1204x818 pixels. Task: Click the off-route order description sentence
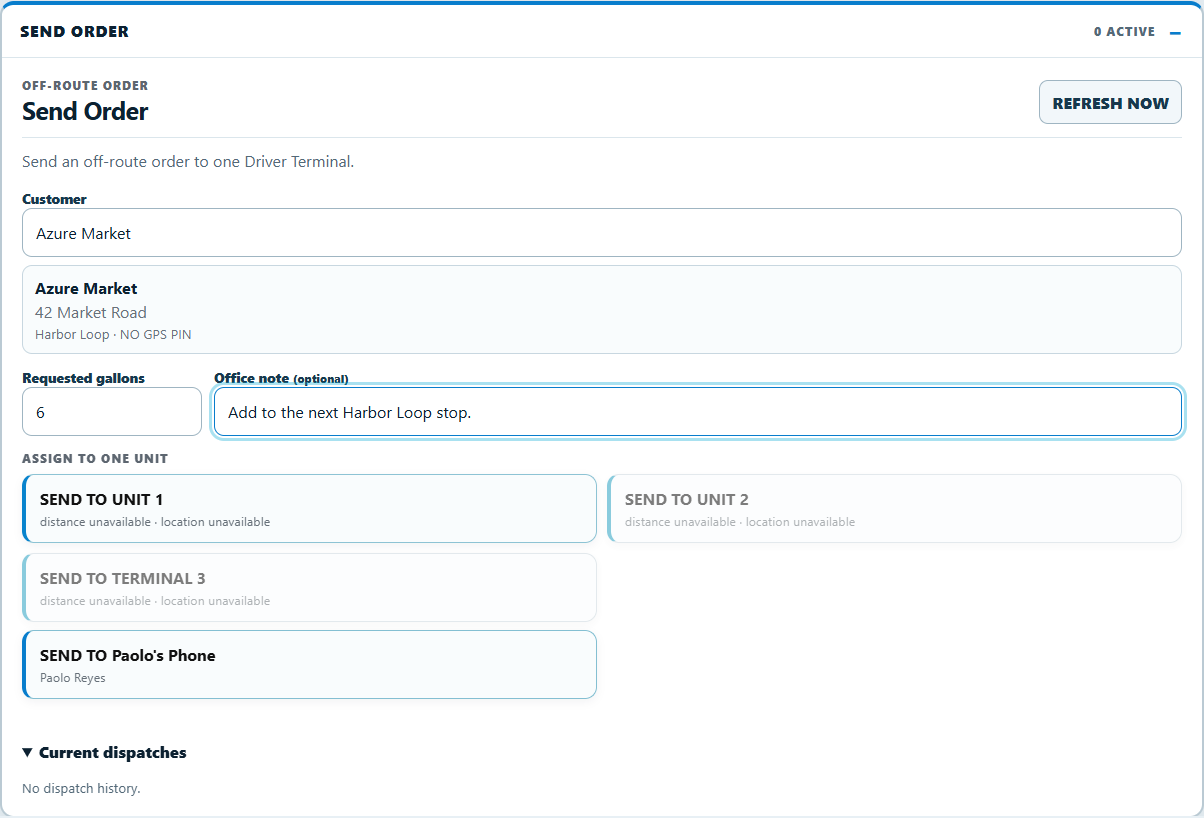coord(188,162)
